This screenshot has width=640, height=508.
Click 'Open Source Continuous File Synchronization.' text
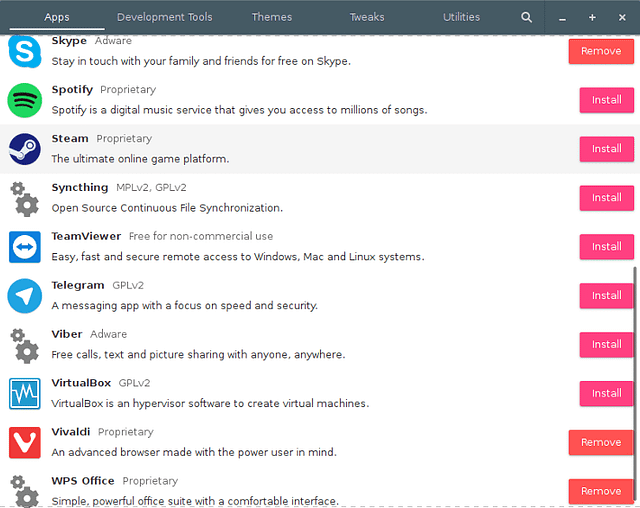[x=167, y=208]
